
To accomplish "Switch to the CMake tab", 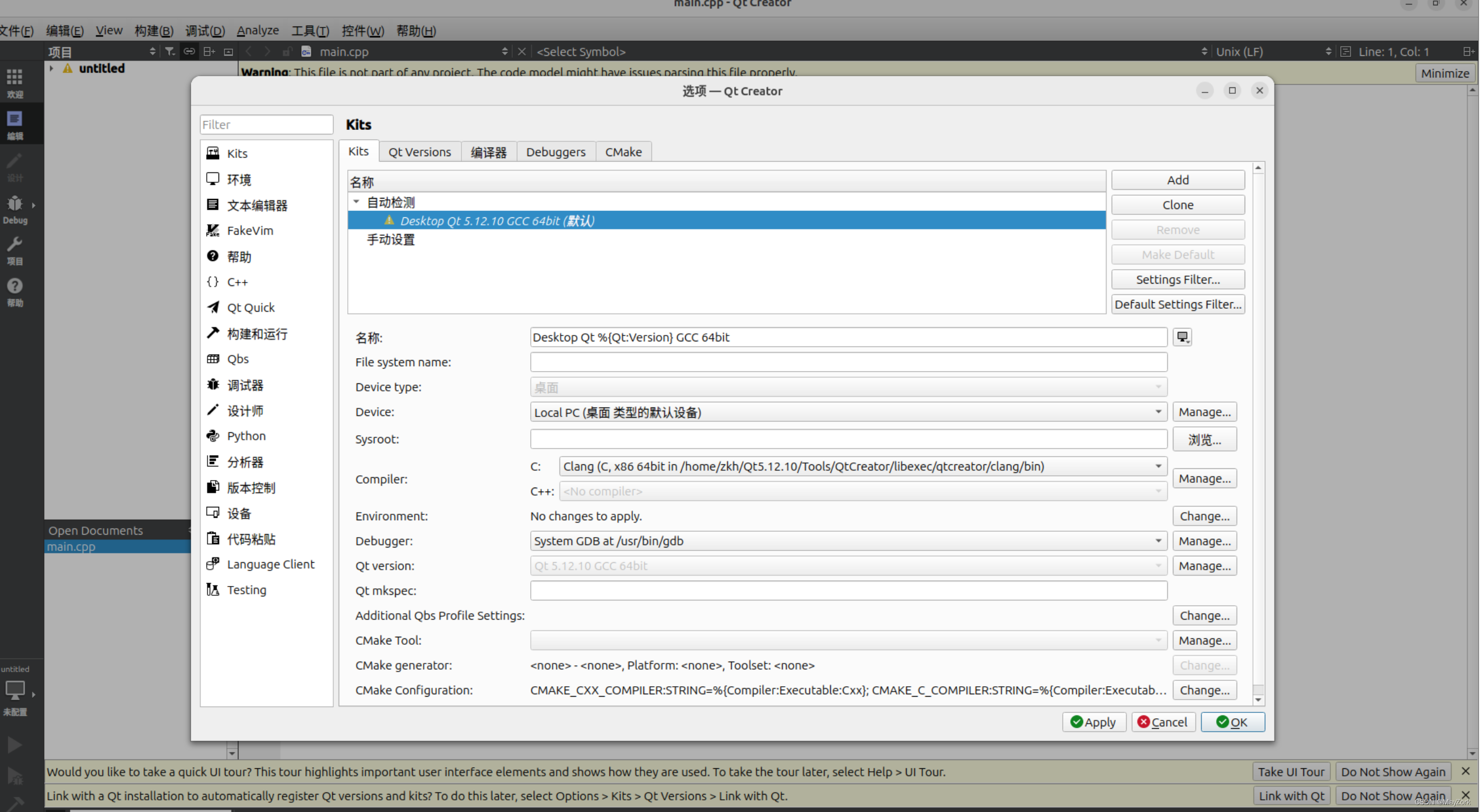I will (623, 151).
